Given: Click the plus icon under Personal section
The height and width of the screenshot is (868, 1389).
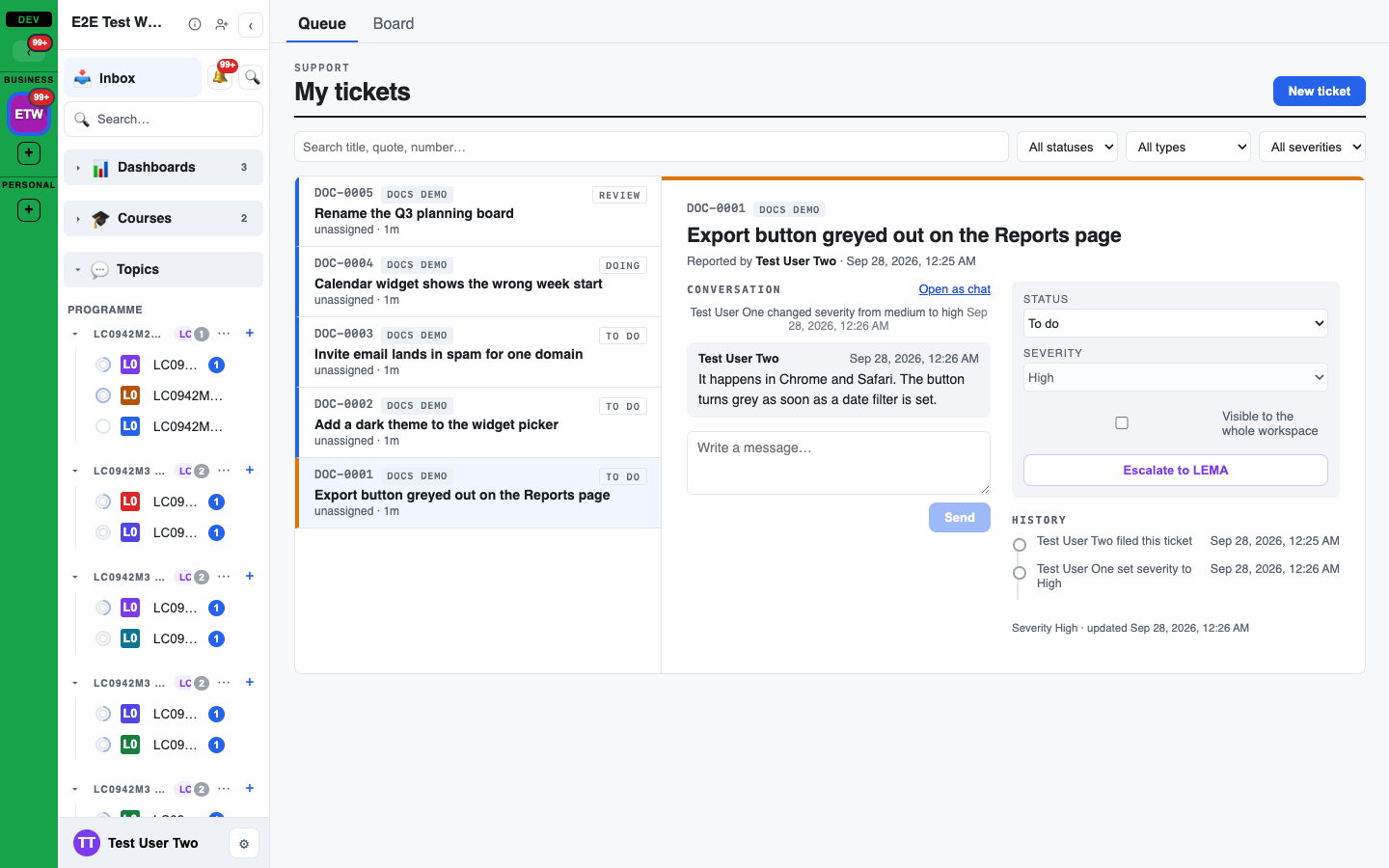Looking at the screenshot, I should [29, 209].
